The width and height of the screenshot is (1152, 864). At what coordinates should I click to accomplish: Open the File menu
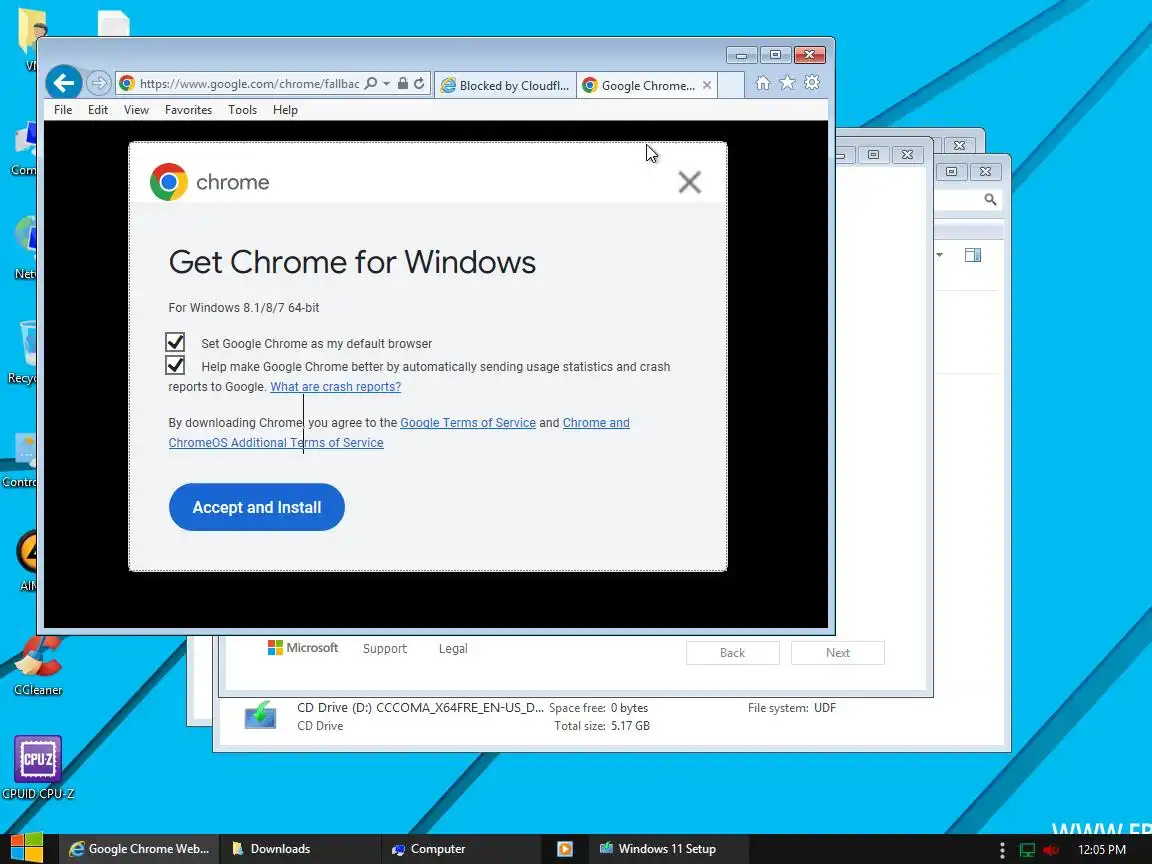point(63,109)
